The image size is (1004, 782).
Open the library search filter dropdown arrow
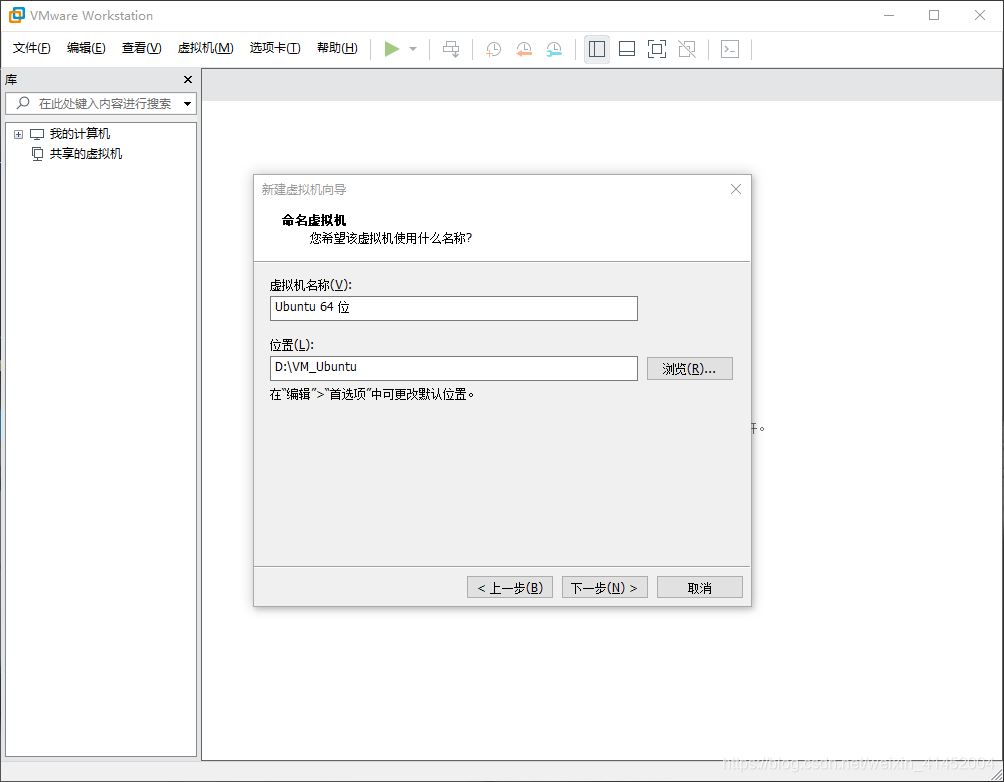(x=186, y=103)
